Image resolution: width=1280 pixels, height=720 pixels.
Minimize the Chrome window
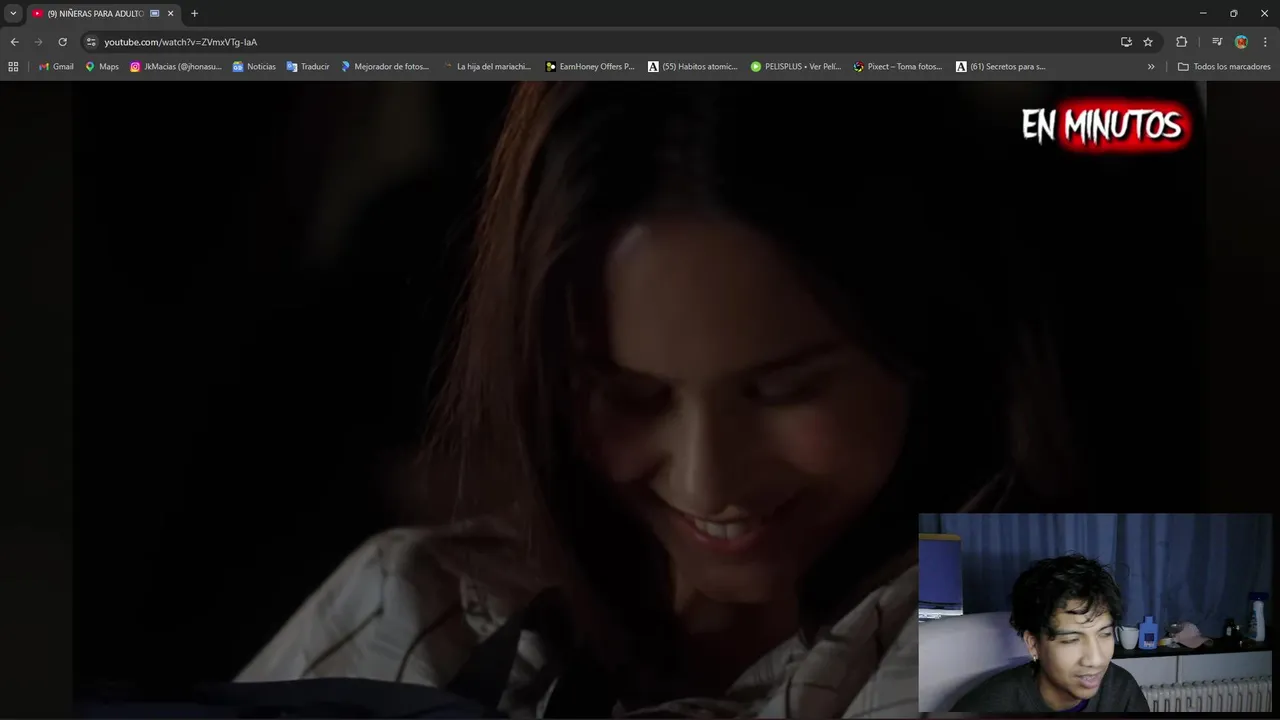[1203, 13]
